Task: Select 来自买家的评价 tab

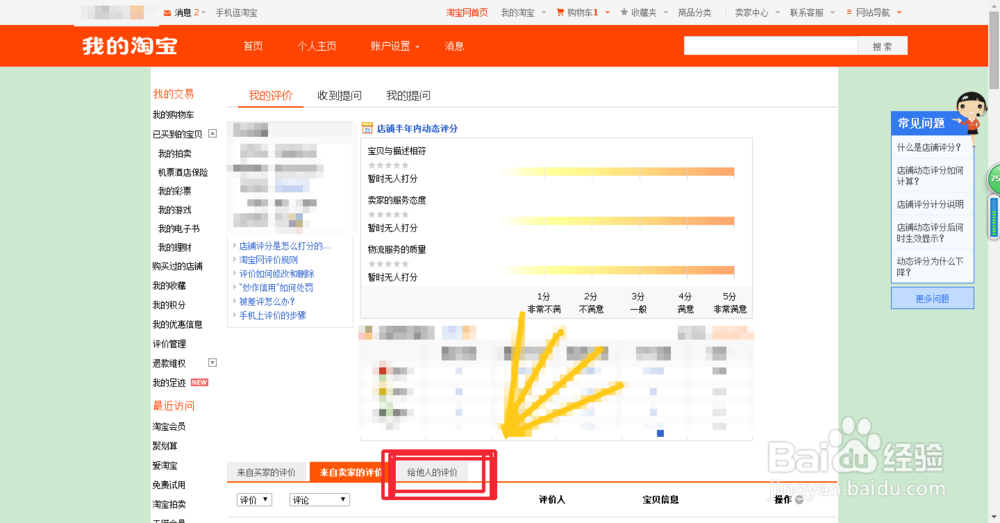Action: tap(267, 473)
